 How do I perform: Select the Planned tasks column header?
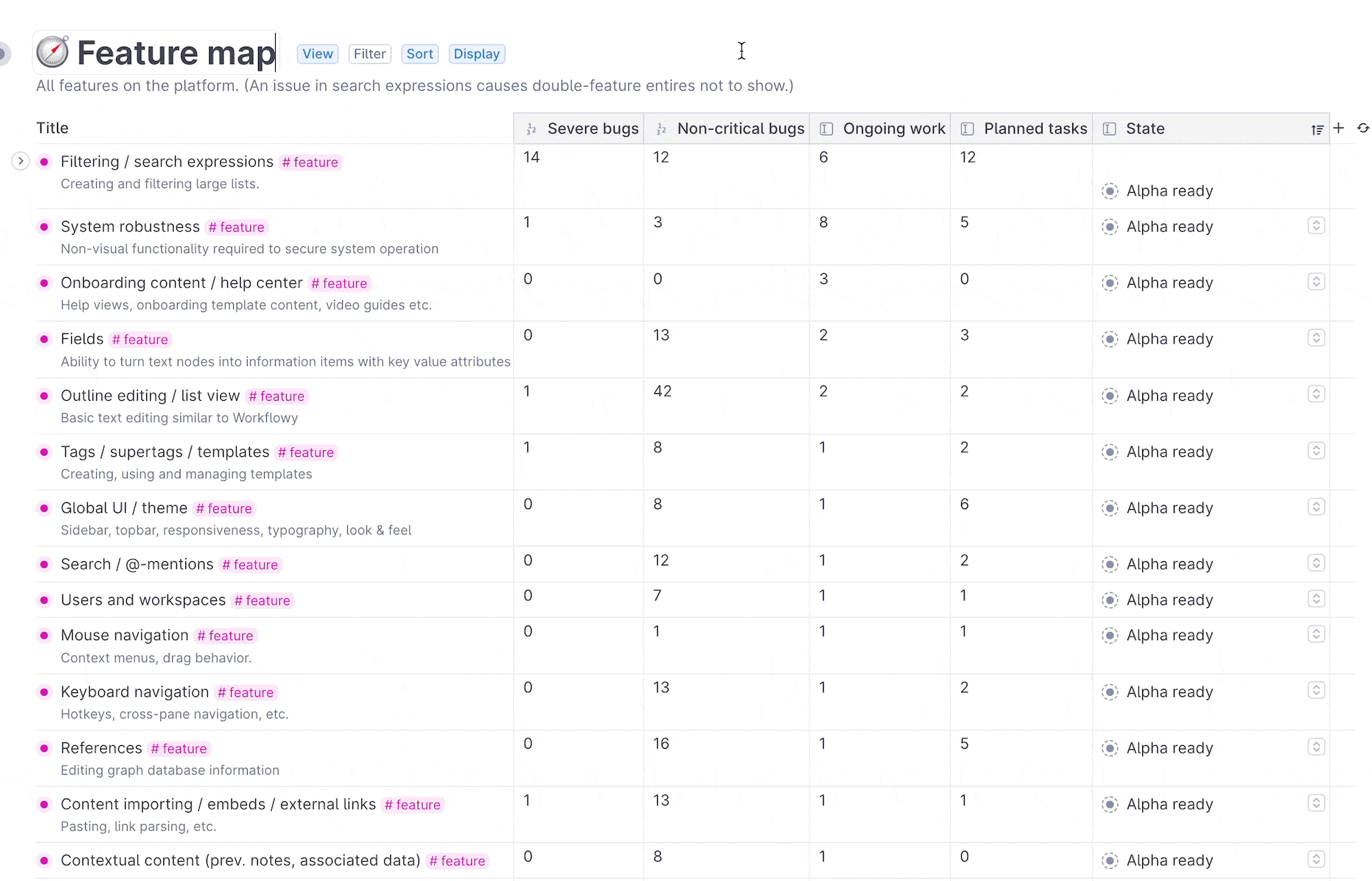click(x=1021, y=128)
